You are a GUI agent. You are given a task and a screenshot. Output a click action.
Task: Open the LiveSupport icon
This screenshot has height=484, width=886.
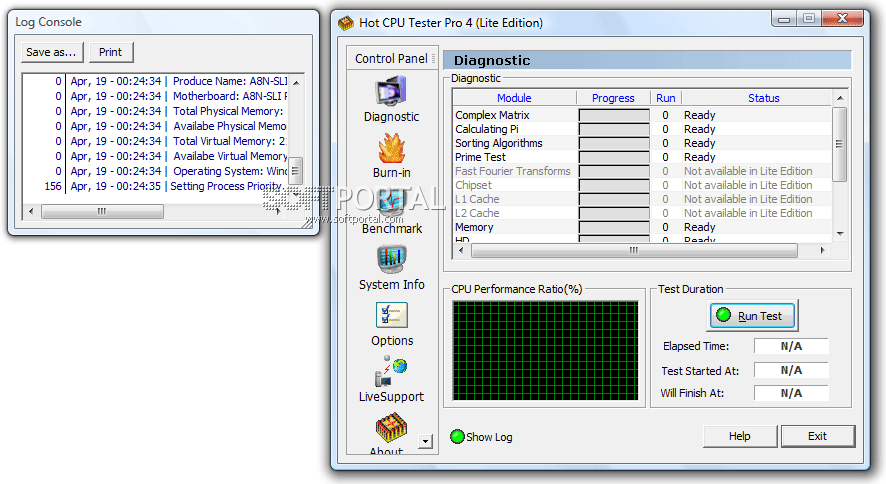tap(391, 371)
